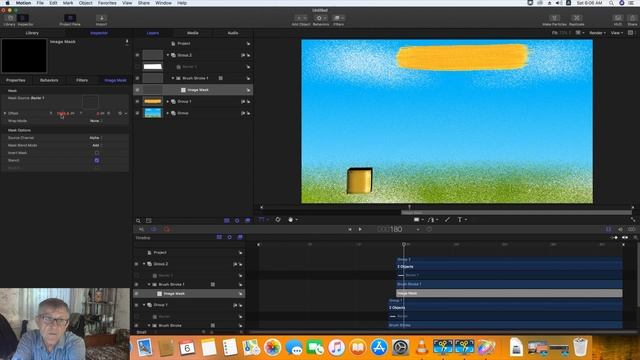Open Mask Blend Mode dropdown set to Add
The width and height of the screenshot is (640, 360).
pyautogui.click(x=97, y=145)
